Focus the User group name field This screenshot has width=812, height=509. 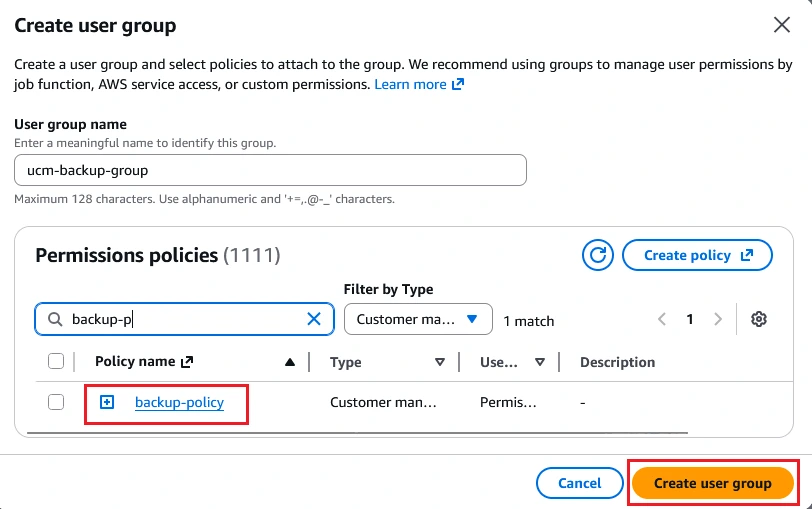click(x=270, y=170)
